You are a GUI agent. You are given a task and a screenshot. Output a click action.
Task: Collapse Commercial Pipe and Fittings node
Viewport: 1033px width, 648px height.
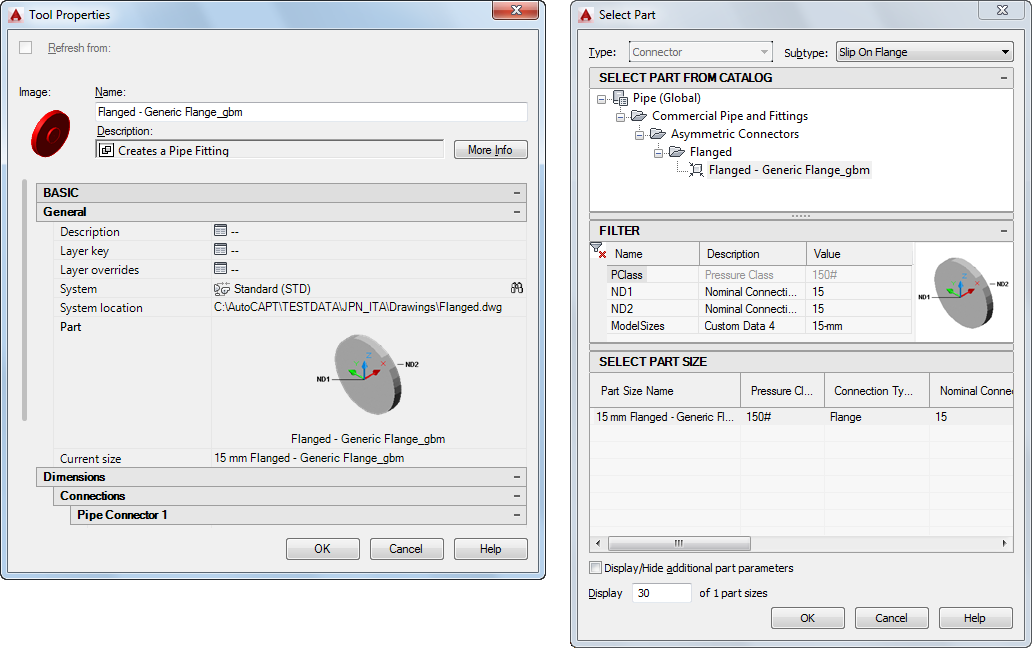pos(620,117)
